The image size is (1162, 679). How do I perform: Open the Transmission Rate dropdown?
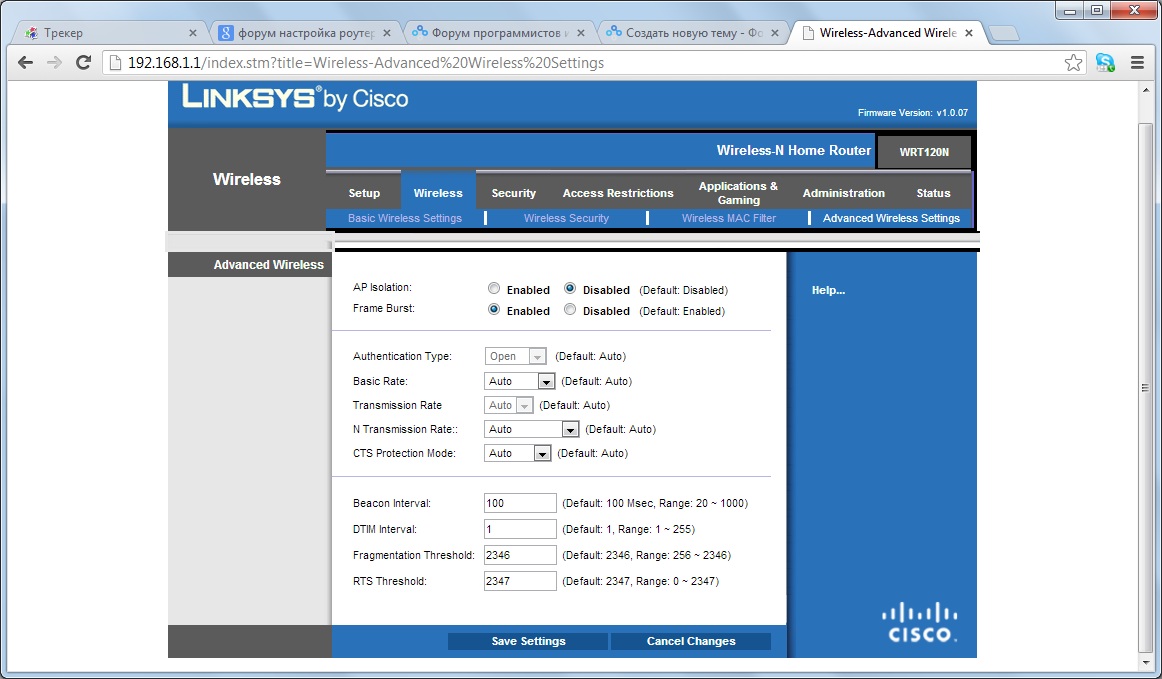(508, 405)
